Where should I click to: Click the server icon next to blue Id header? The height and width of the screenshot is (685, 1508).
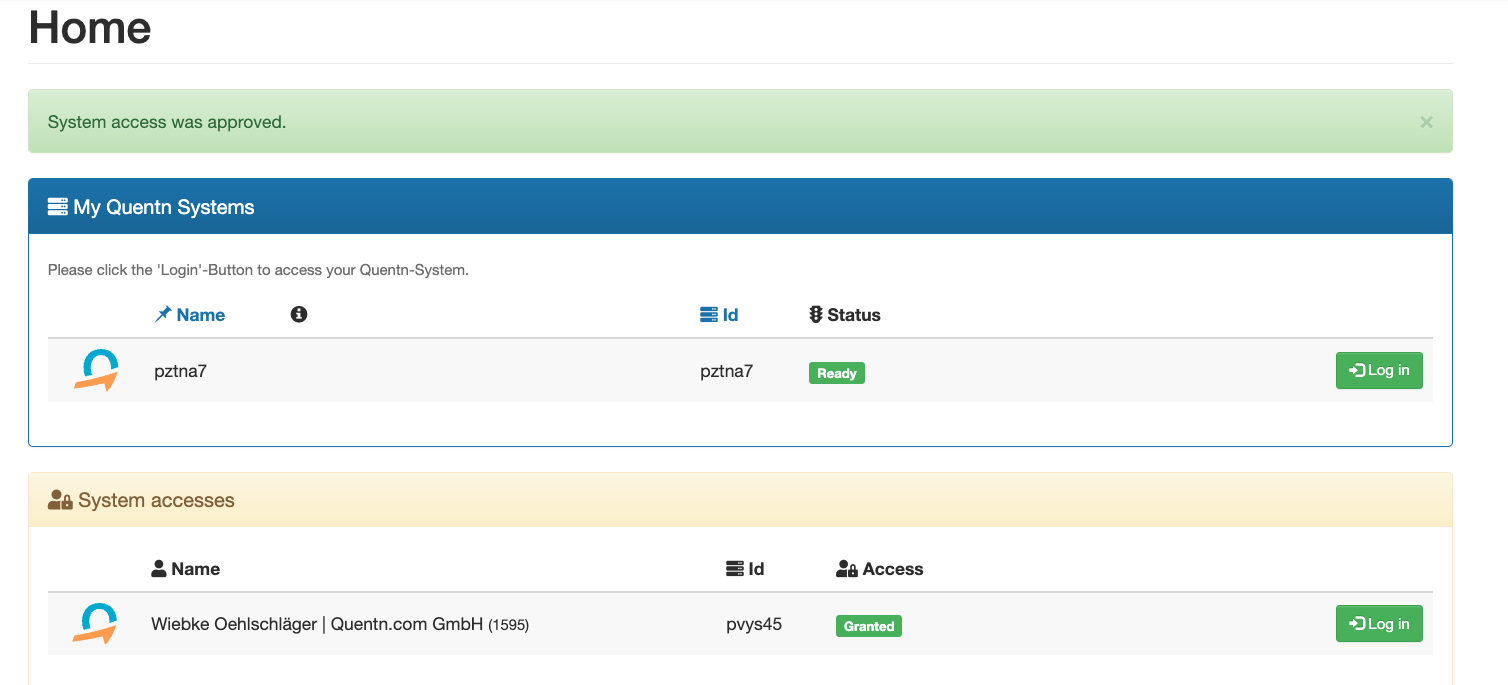coord(709,315)
